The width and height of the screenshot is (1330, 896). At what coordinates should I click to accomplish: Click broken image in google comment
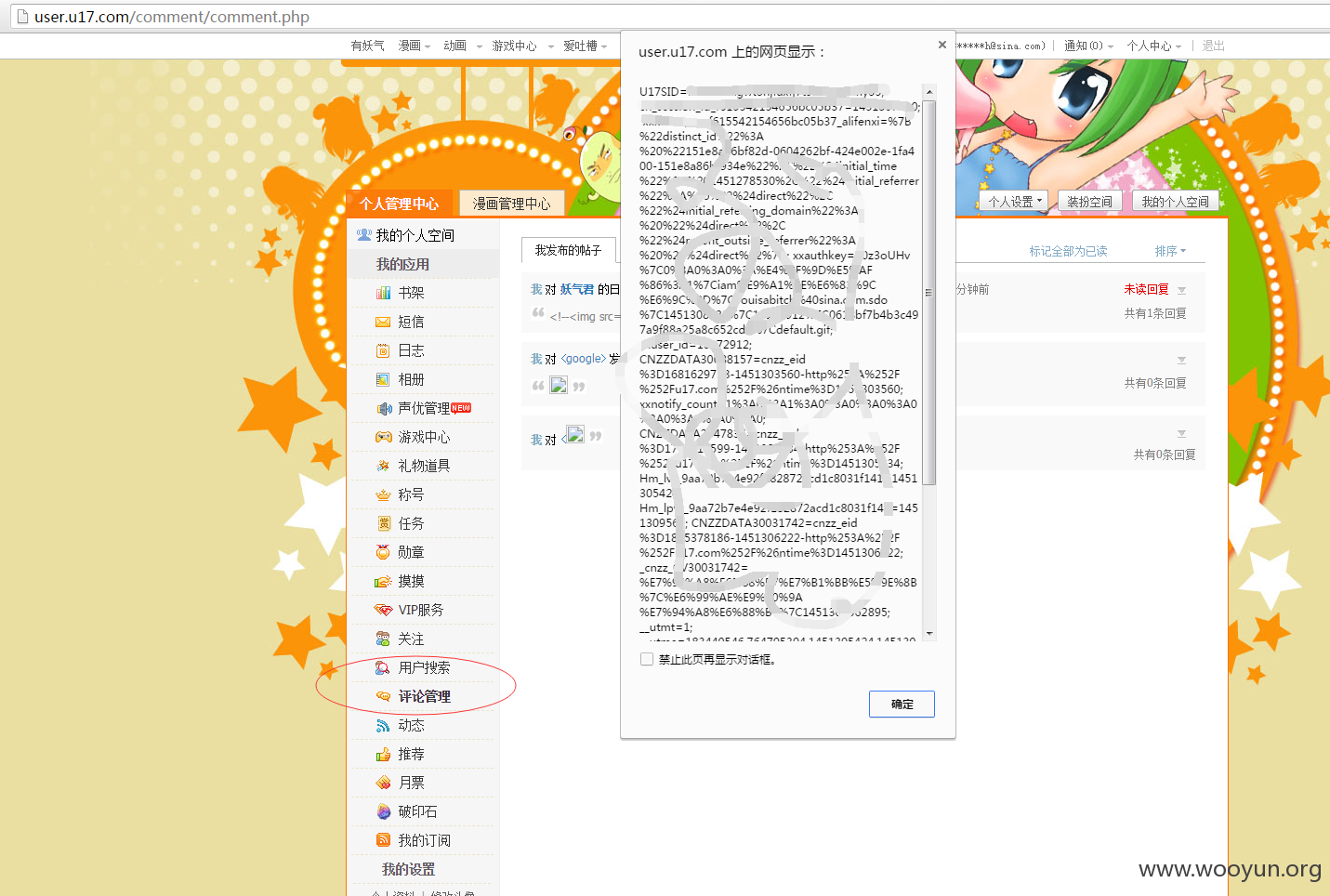[x=559, y=385]
